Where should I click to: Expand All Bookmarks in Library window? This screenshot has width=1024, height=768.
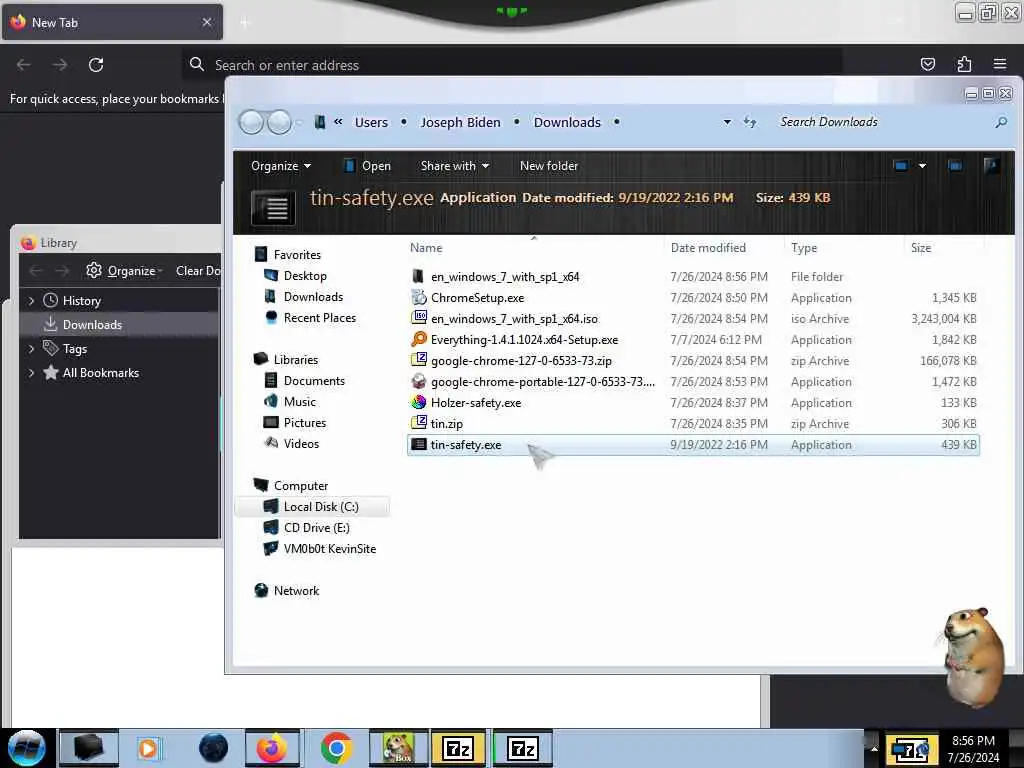pos(31,373)
